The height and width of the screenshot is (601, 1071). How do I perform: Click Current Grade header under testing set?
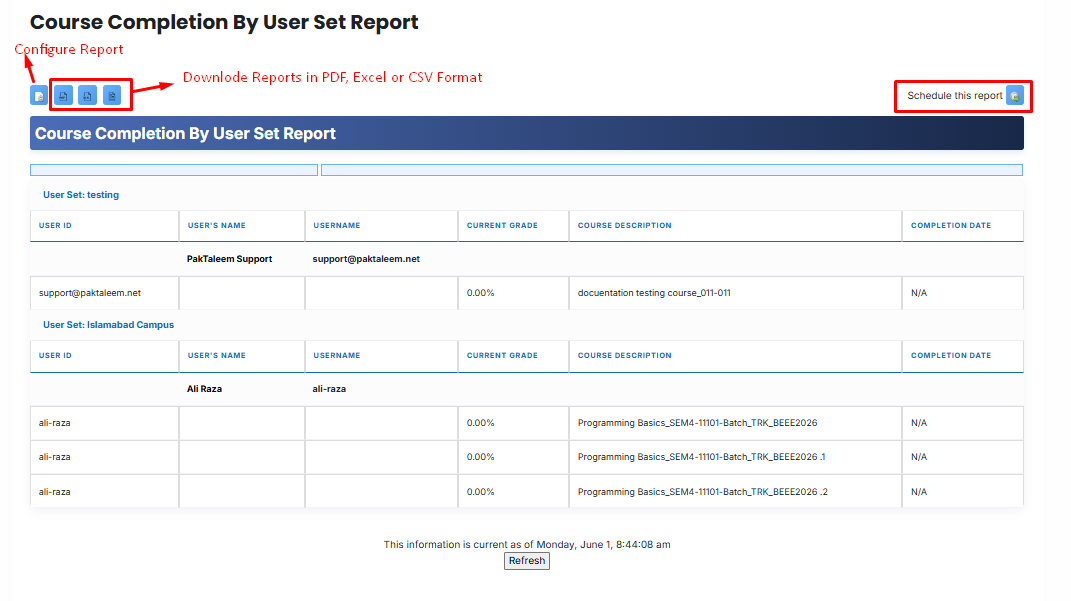pos(502,225)
